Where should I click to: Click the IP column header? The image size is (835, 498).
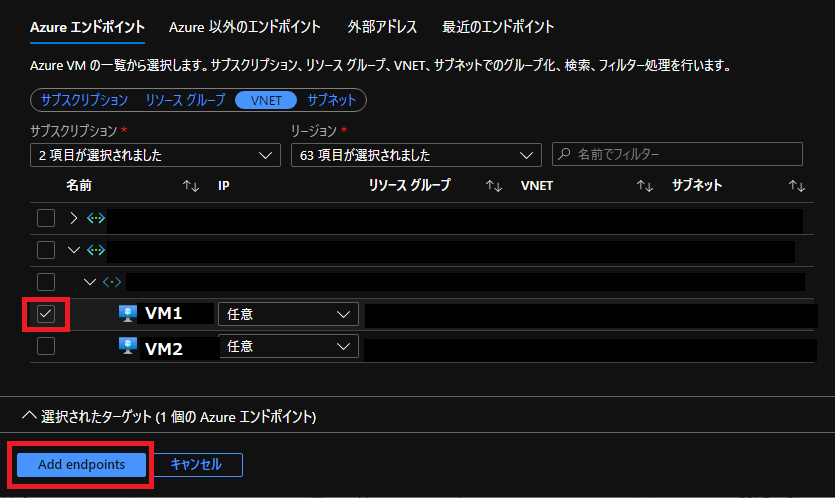(224, 186)
